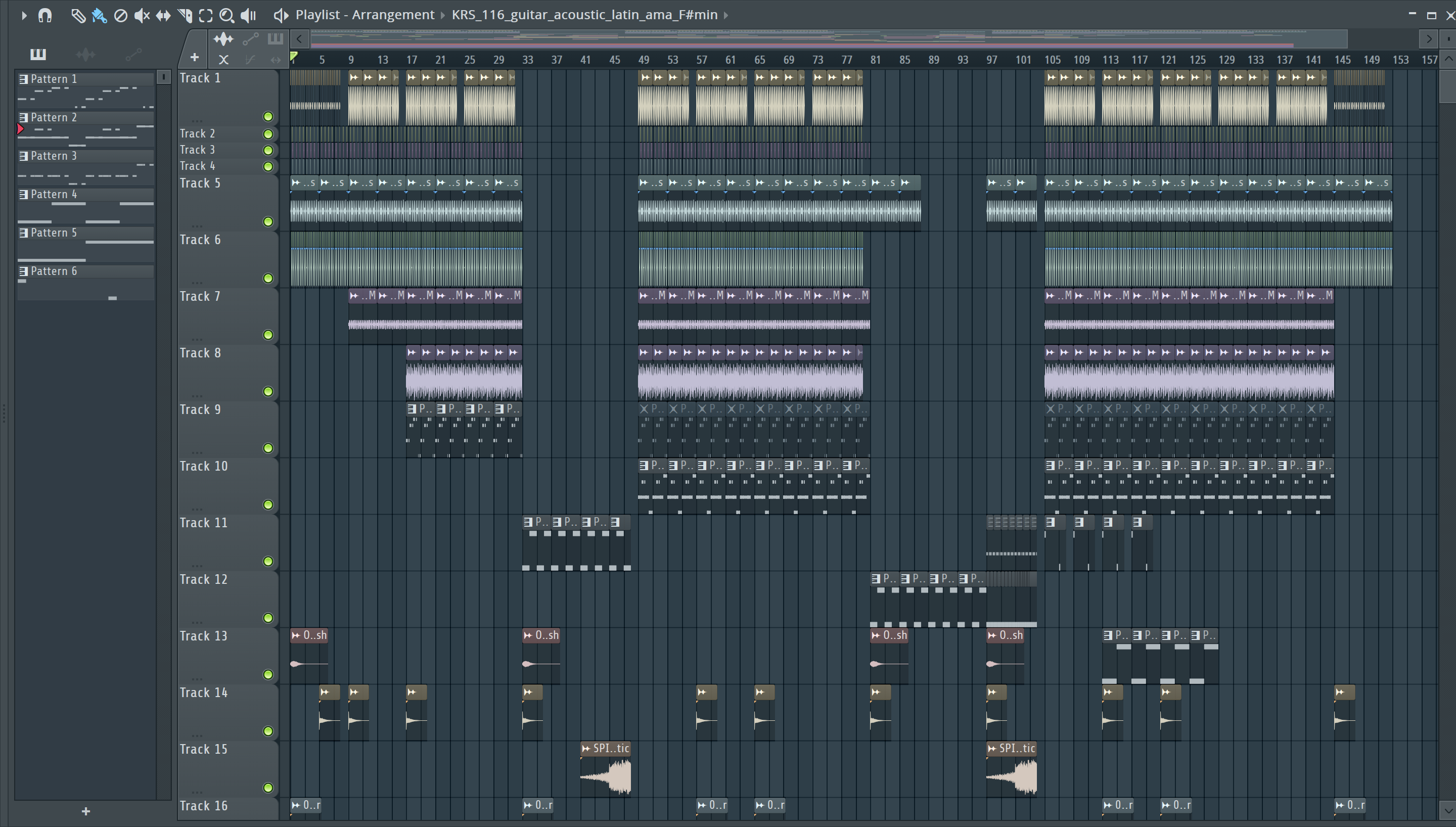Click the speaker icon beside Playlist title

tap(281, 15)
